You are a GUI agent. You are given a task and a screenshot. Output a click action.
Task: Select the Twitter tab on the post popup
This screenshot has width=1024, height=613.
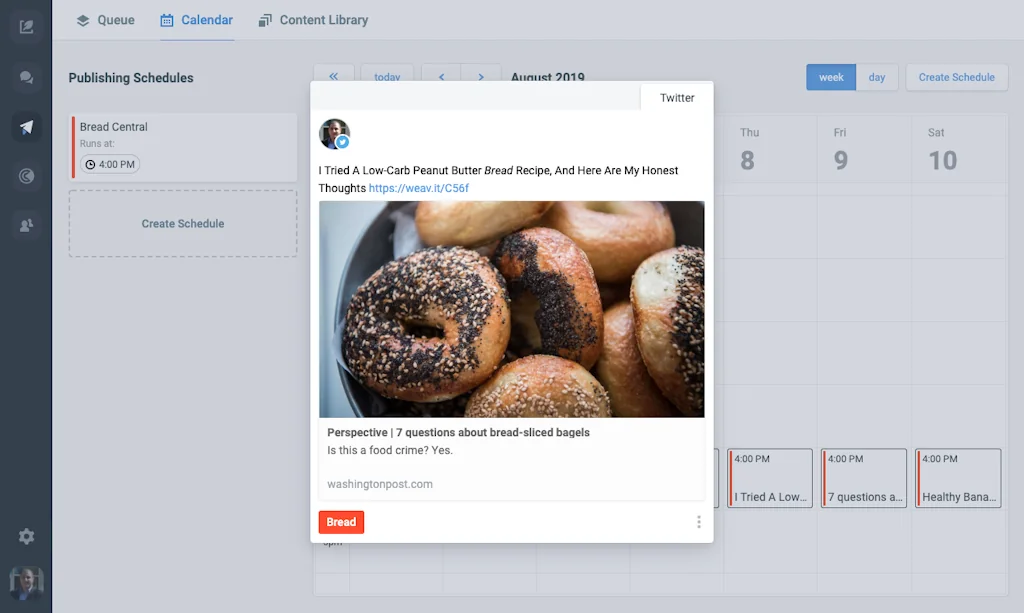[676, 97]
